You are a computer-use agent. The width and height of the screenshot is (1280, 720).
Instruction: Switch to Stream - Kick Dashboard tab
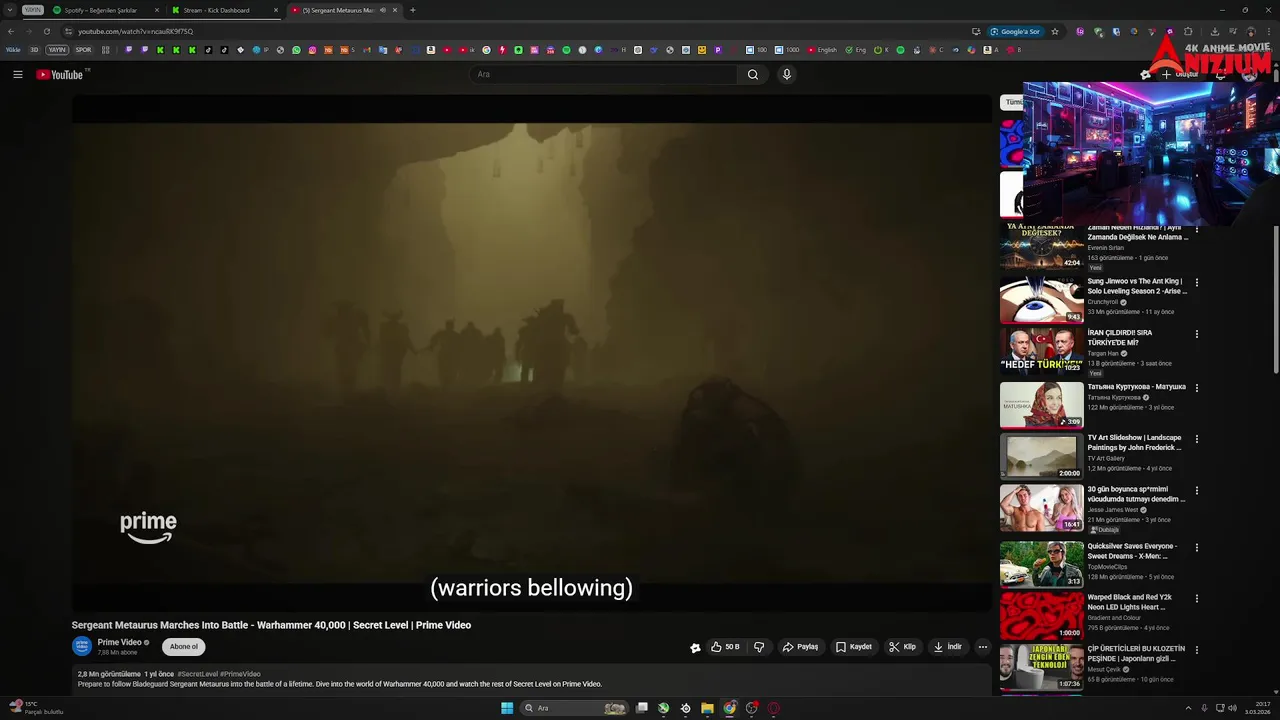tap(224, 10)
